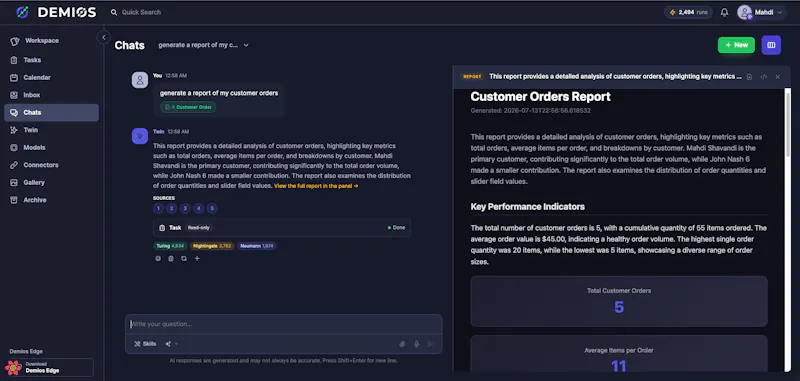The image size is (800, 381).
Task: Expand the Mahdi user account menu
Action: [760, 12]
